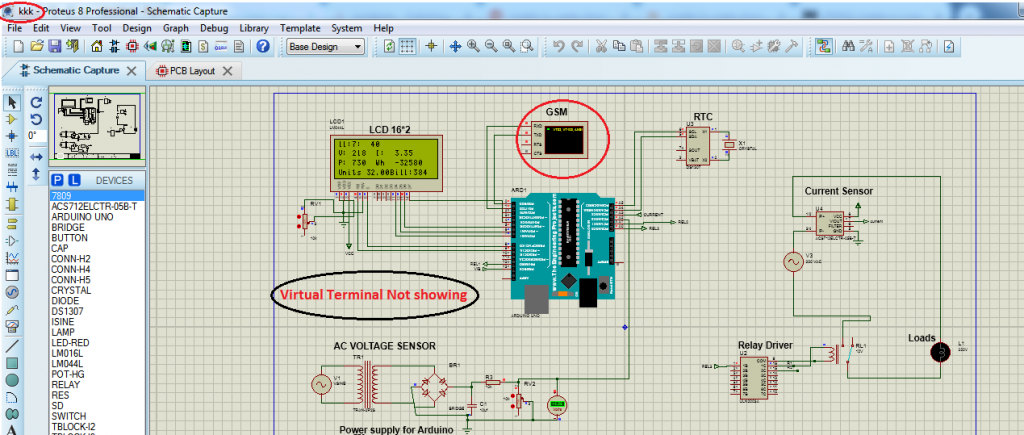The height and width of the screenshot is (435, 1024).
Task: Open the Help menu
Action: pyautogui.click(x=383, y=28)
